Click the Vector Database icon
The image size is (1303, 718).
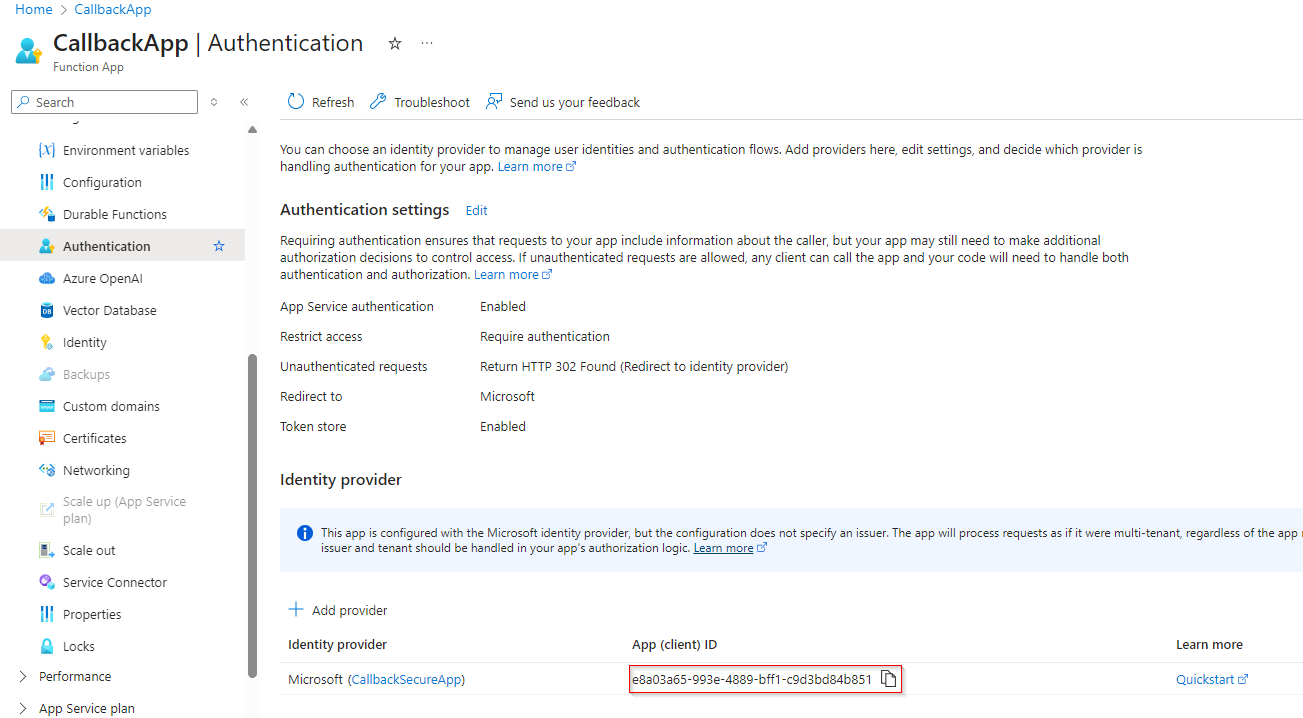46,310
